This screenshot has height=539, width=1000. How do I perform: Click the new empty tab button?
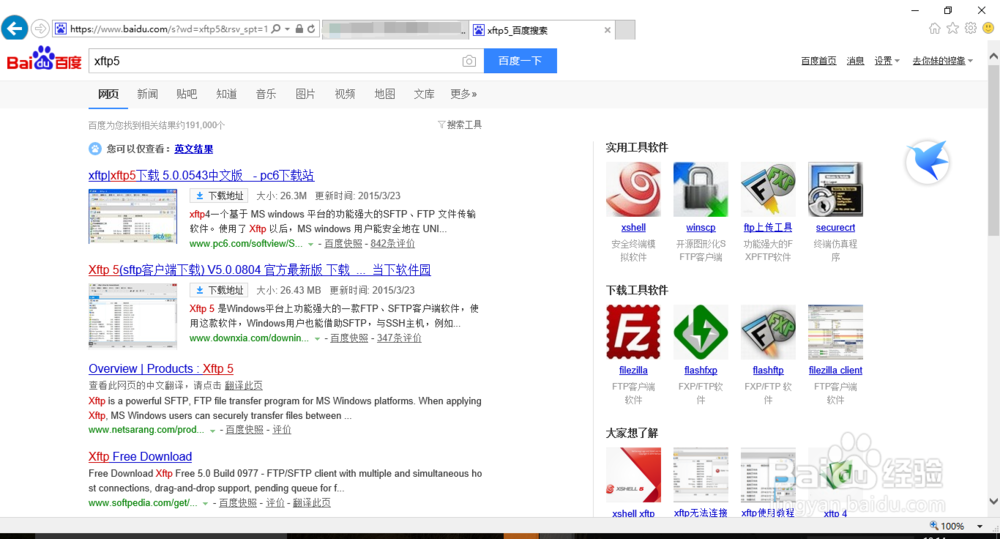coord(625,30)
